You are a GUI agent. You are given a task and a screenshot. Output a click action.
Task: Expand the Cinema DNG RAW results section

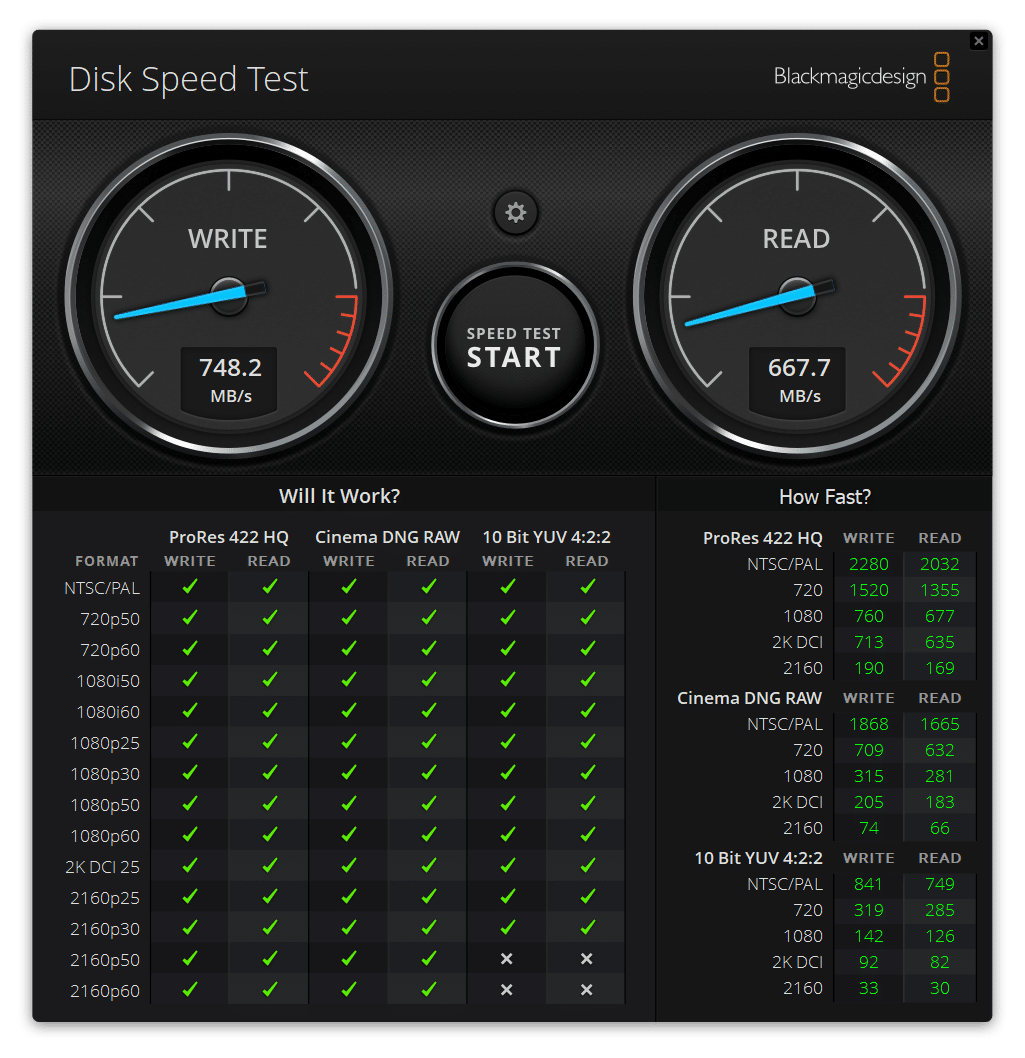748,697
